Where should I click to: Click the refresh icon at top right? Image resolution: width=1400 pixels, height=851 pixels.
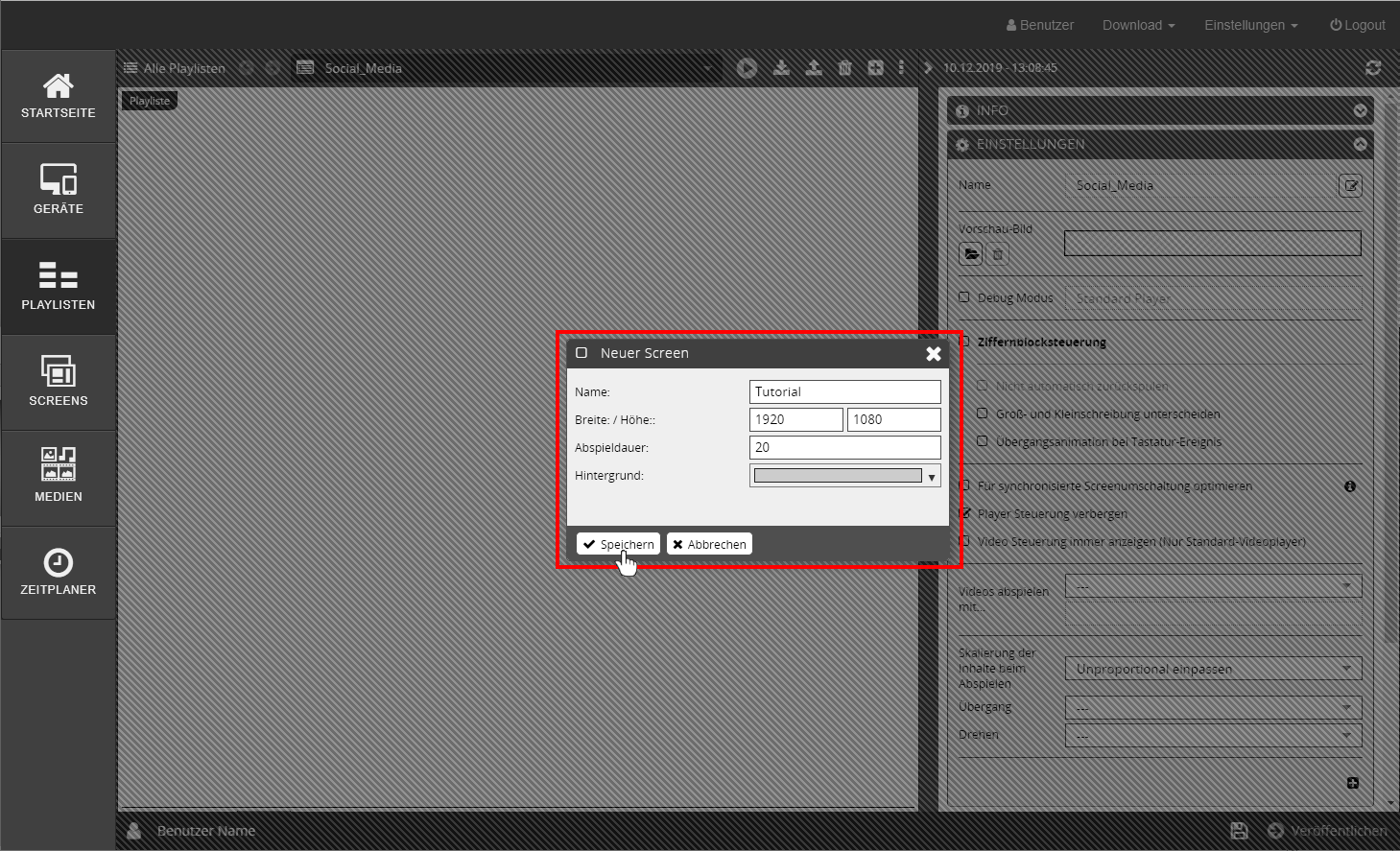click(1373, 68)
